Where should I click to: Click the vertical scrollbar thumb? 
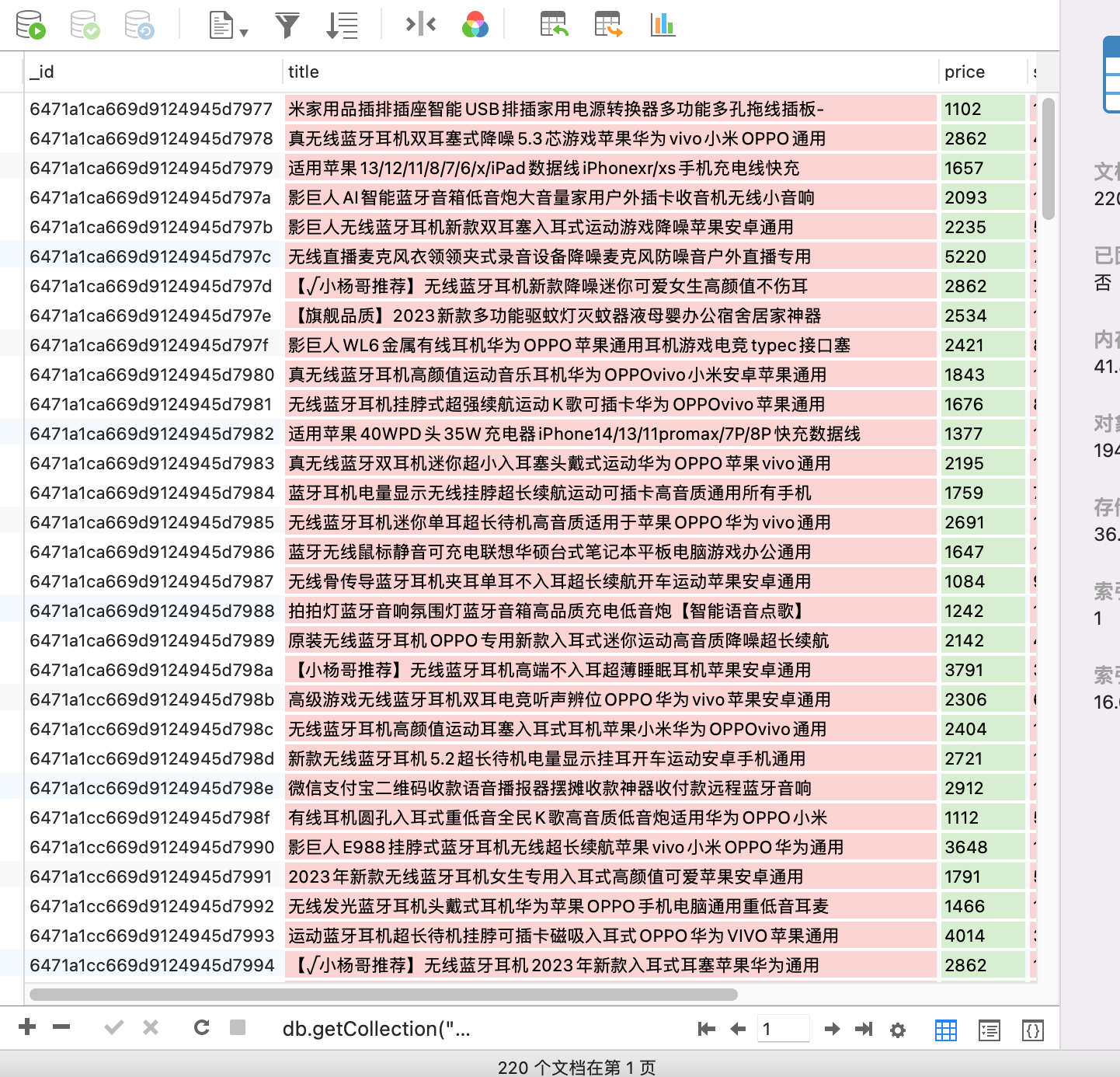1049,159
